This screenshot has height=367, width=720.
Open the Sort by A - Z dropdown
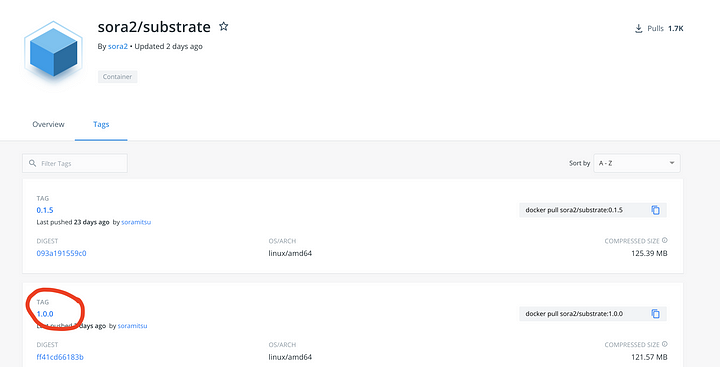pos(636,163)
